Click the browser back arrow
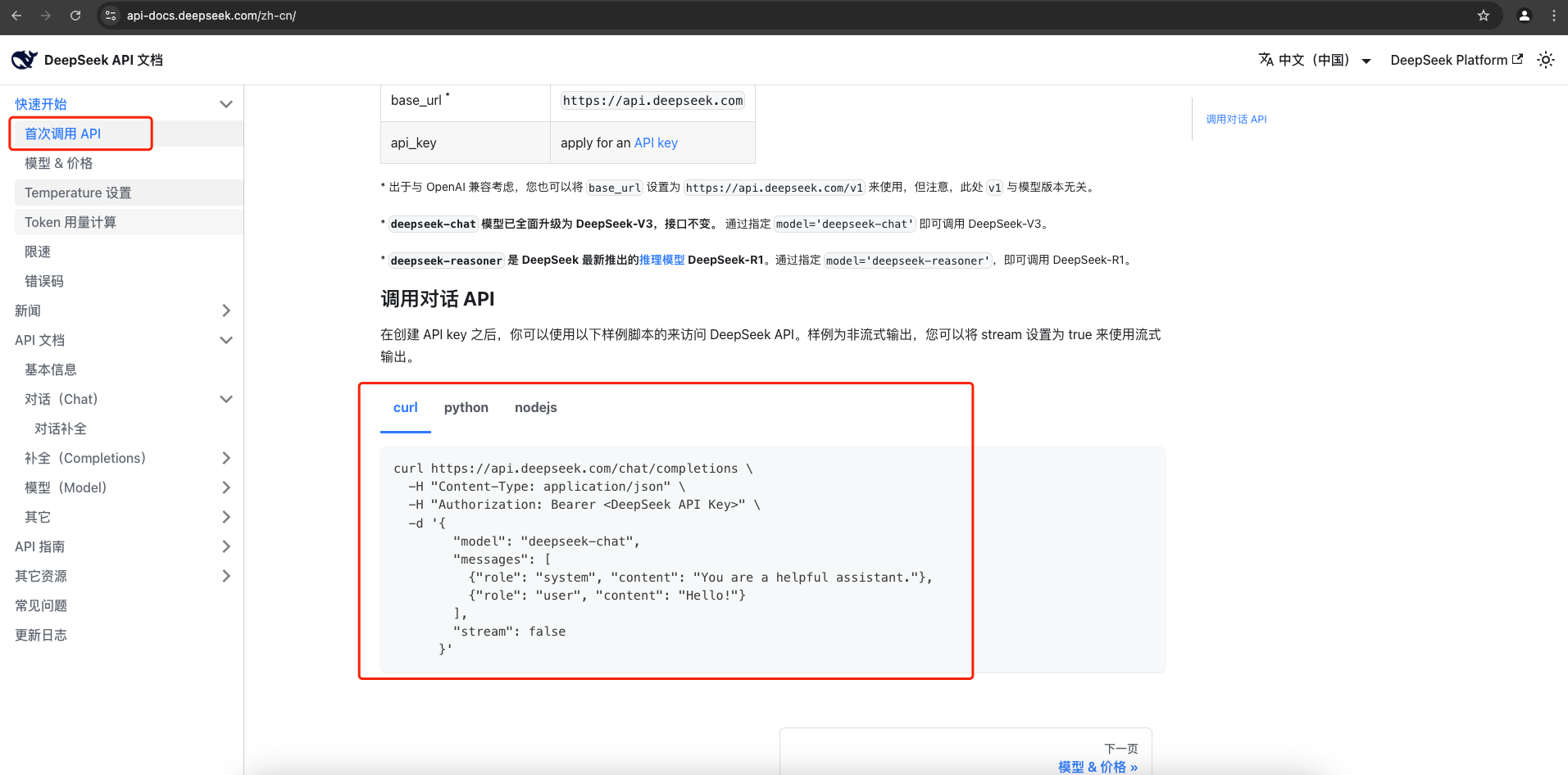Viewport: 1568px width, 775px height. coord(16,16)
